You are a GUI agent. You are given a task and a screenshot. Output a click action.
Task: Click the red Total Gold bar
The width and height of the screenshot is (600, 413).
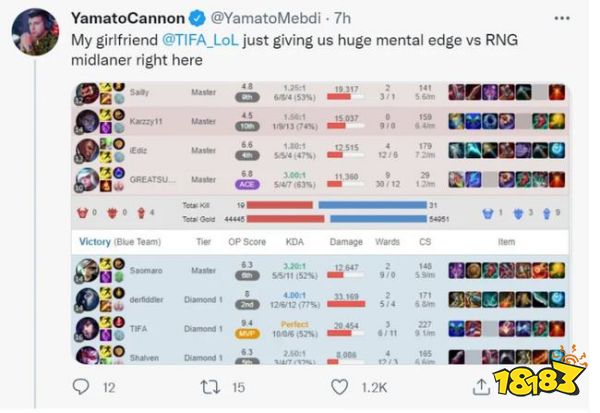point(285,219)
